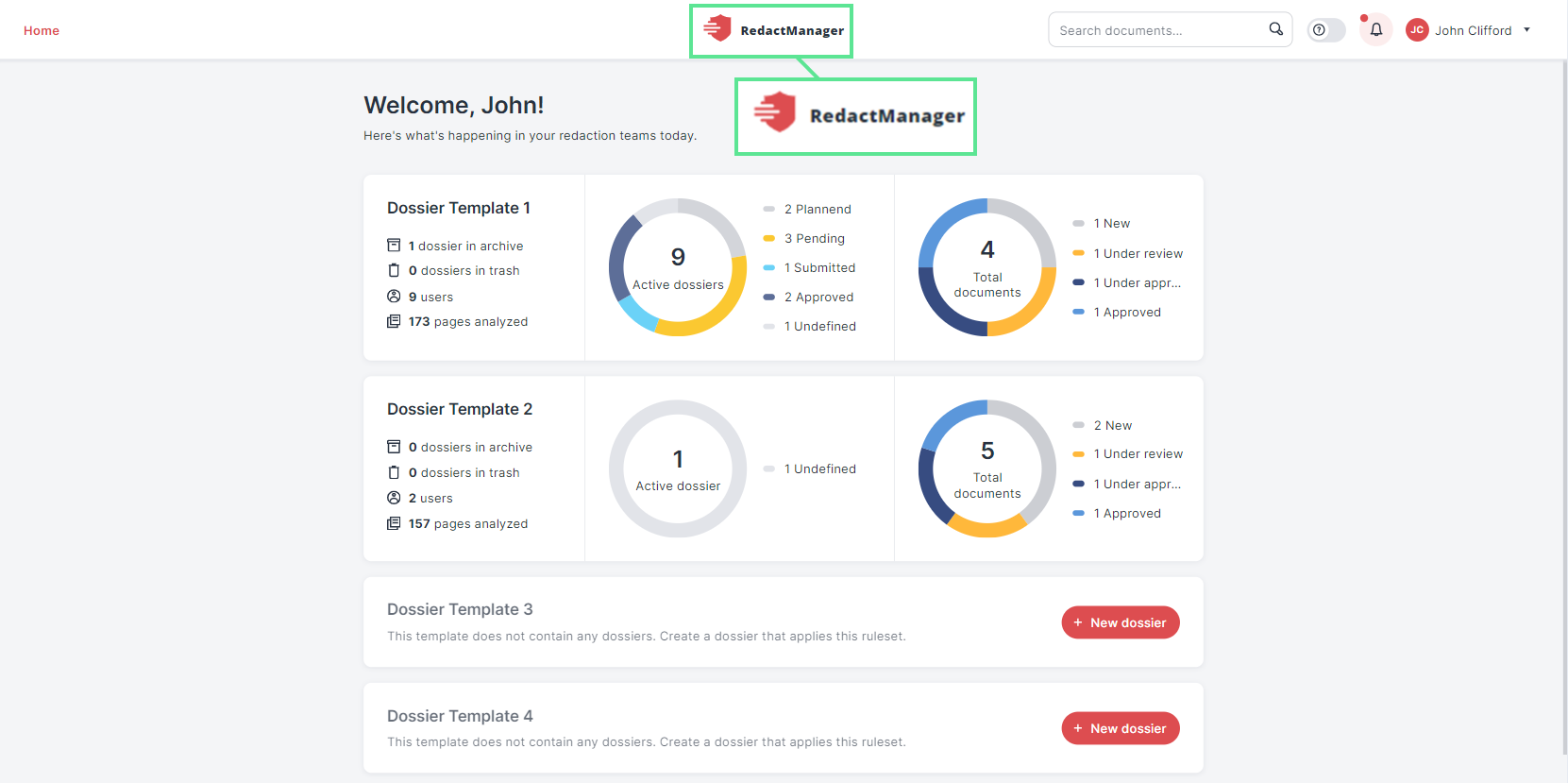Select '1 Undefined' legend in Dossier Template 2
The width and height of the screenshot is (1568, 783).
[810, 468]
